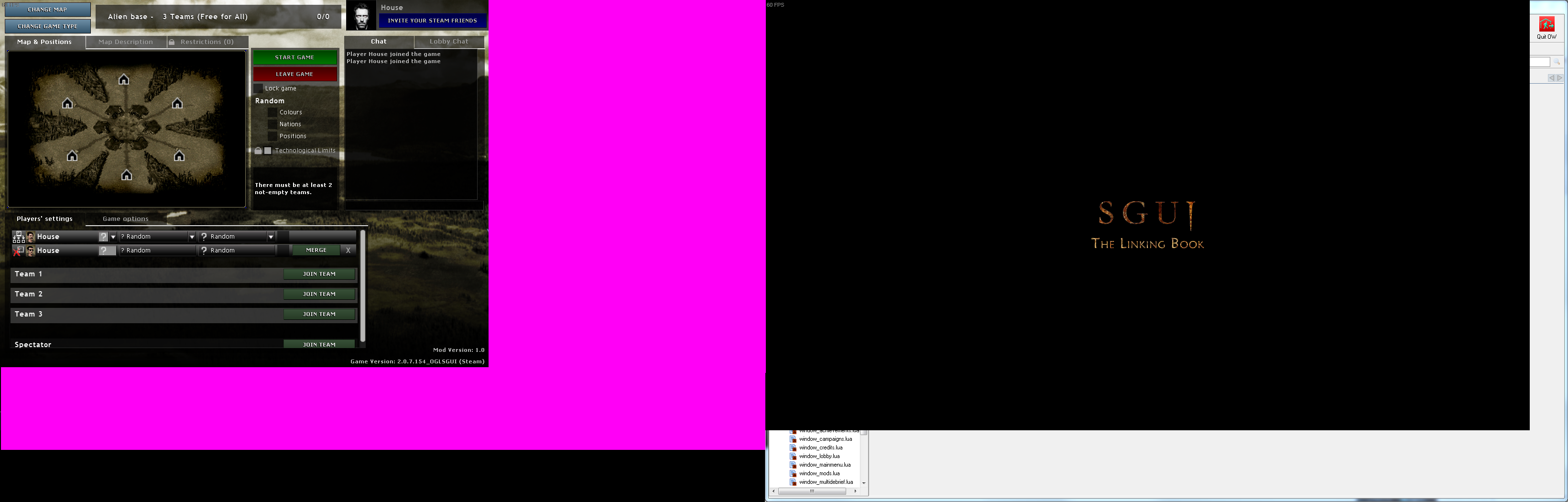Open the Game options tab
This screenshot has height=502, width=1568.
click(x=125, y=218)
